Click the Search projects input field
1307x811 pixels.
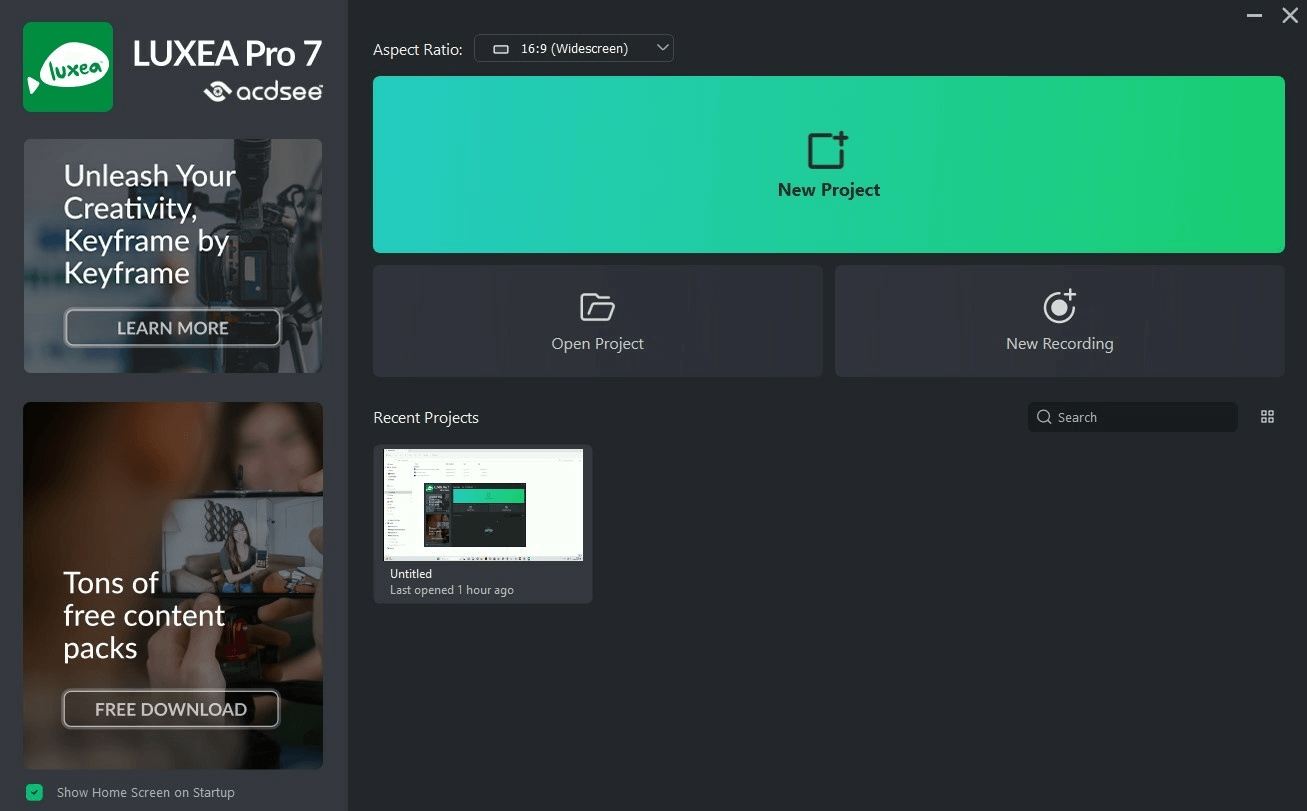[1130, 417]
